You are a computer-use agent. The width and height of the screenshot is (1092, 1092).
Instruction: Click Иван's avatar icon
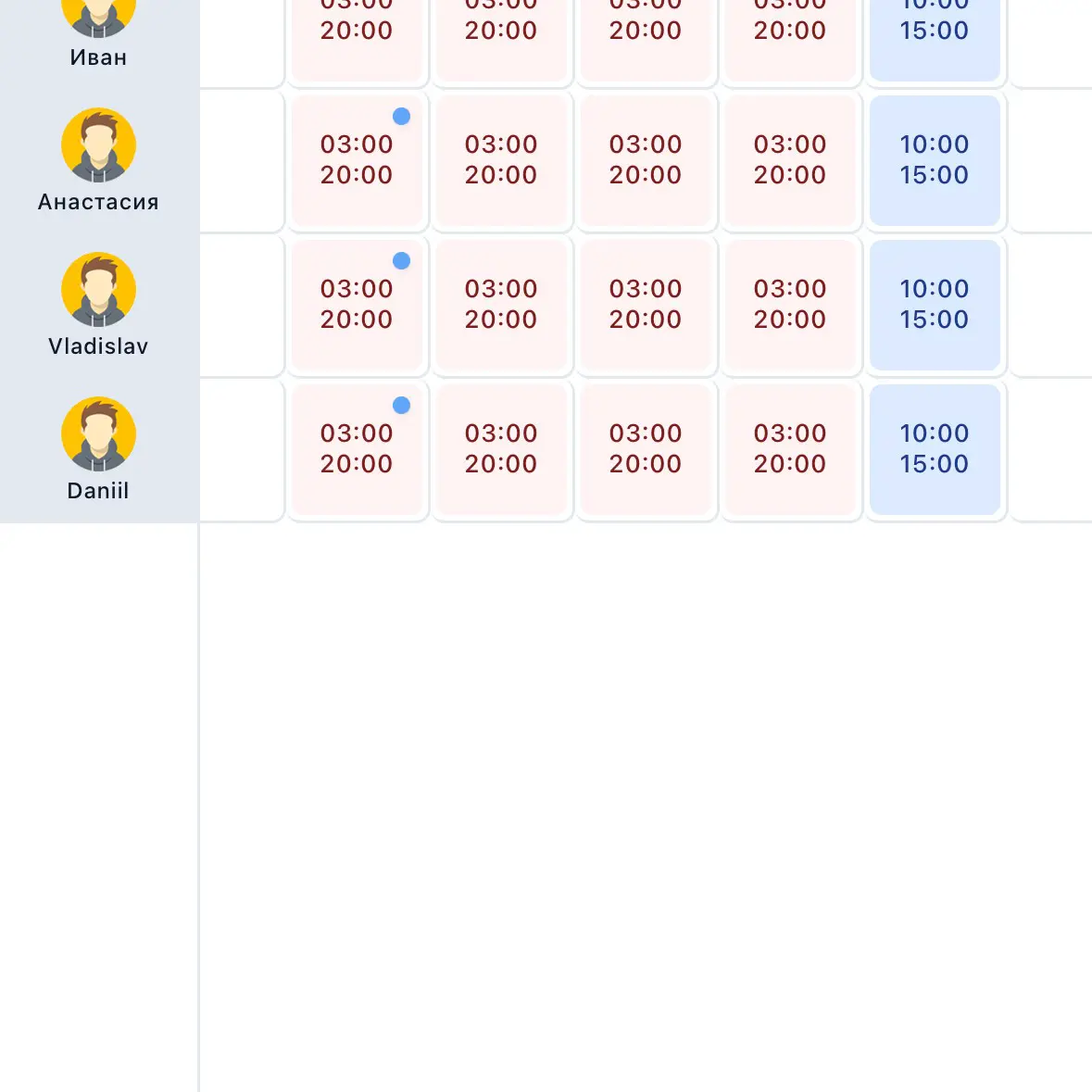tap(98, 16)
